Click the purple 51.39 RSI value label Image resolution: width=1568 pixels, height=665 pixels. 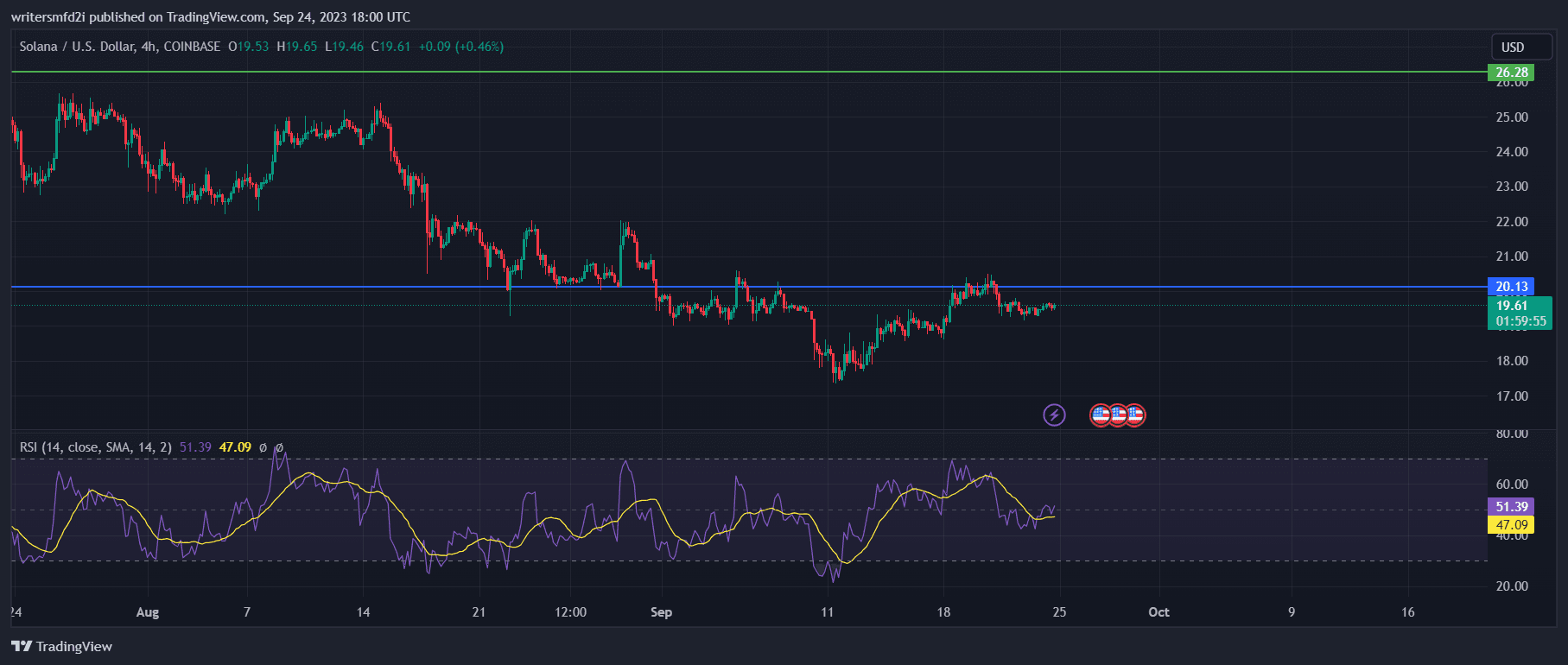1511,507
